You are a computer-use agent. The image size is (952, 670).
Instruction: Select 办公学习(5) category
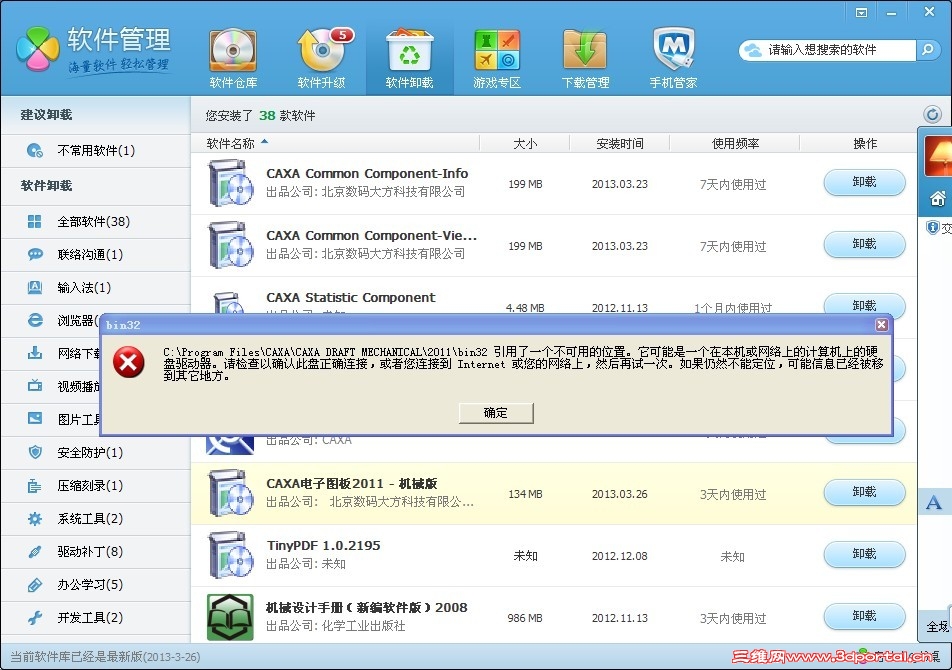tap(95, 584)
